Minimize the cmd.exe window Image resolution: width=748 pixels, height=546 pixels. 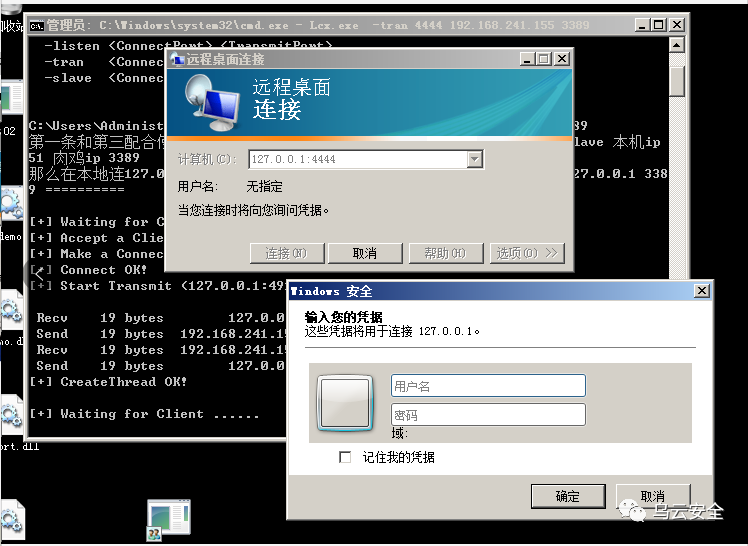[642, 25]
